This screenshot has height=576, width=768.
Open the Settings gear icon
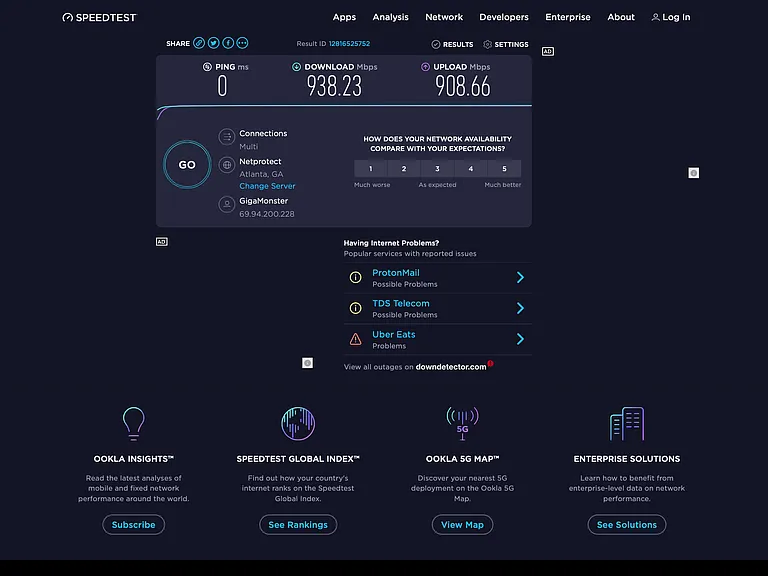click(x=487, y=45)
